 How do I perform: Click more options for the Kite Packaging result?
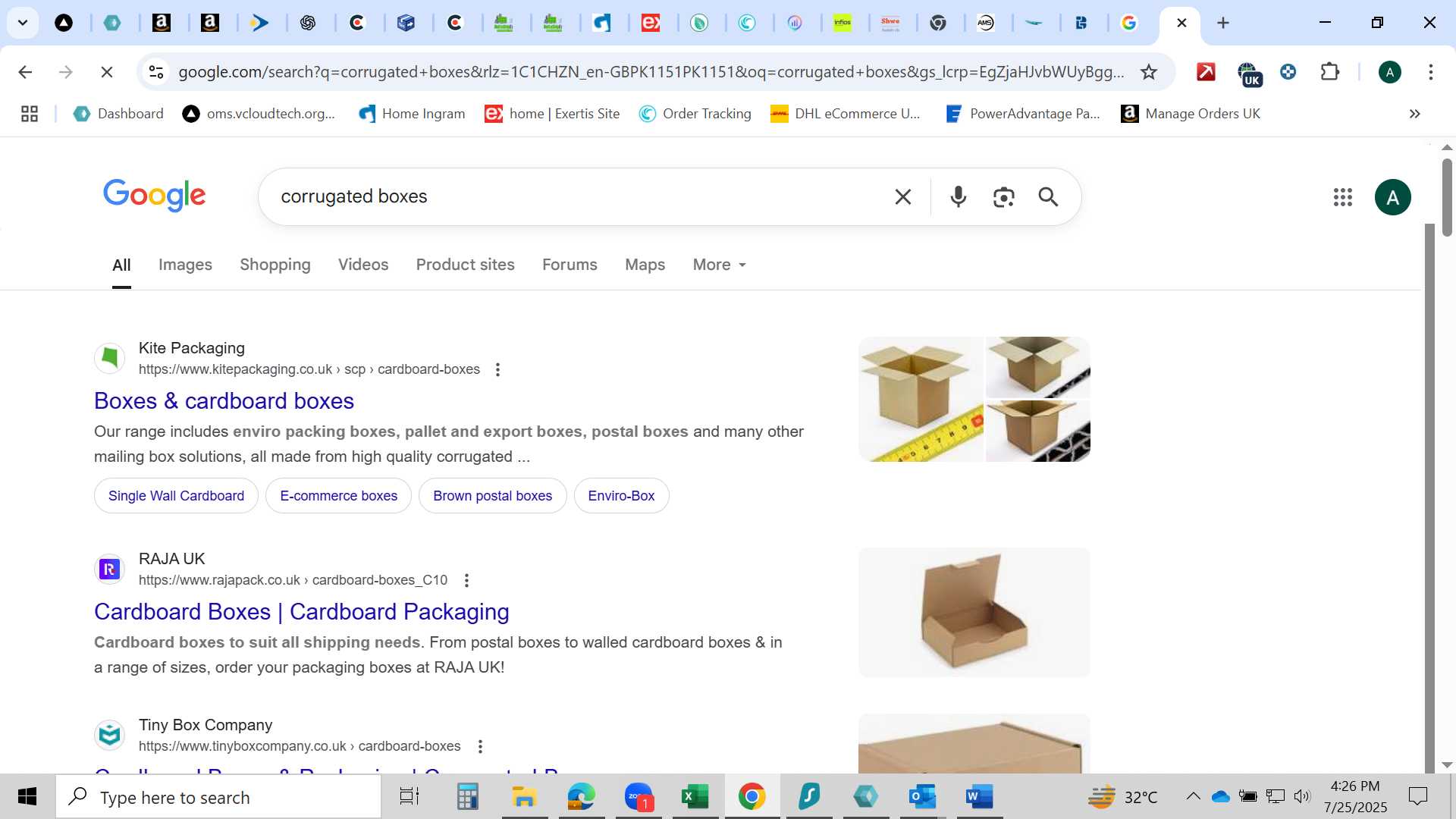point(497,369)
